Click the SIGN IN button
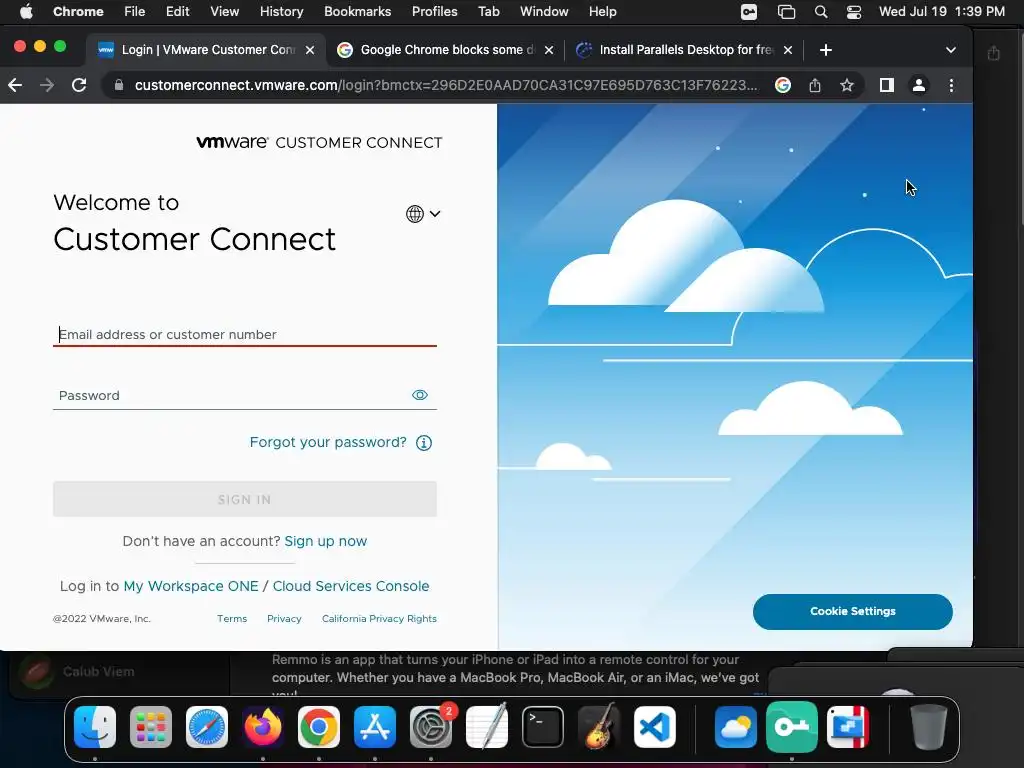Viewport: 1024px width, 768px height. point(245,499)
